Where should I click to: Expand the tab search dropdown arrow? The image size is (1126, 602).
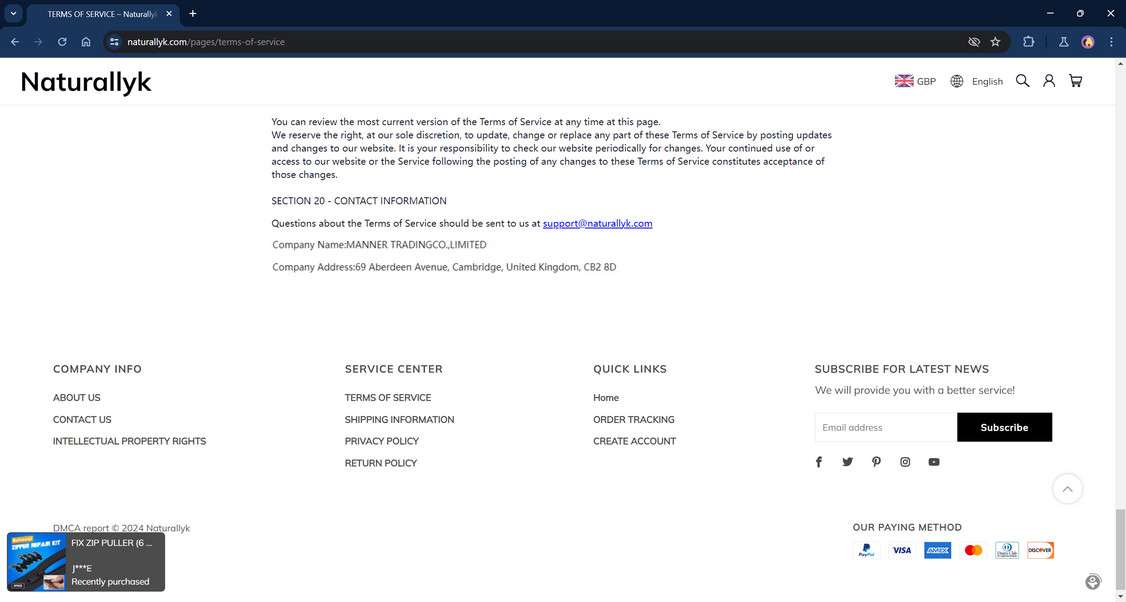point(13,14)
